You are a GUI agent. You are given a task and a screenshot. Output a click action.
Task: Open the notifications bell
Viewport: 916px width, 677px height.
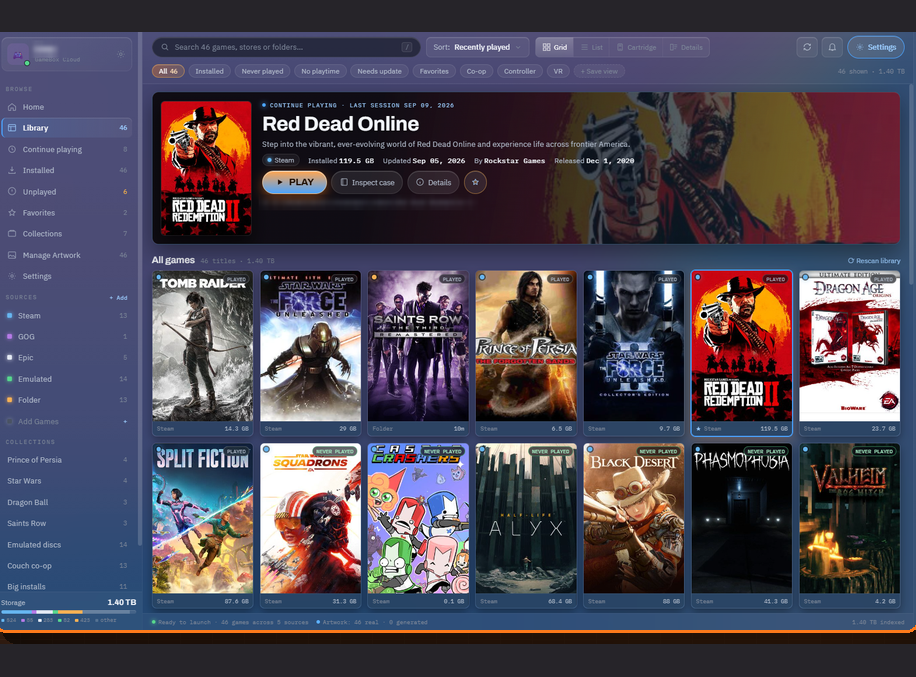tap(832, 47)
